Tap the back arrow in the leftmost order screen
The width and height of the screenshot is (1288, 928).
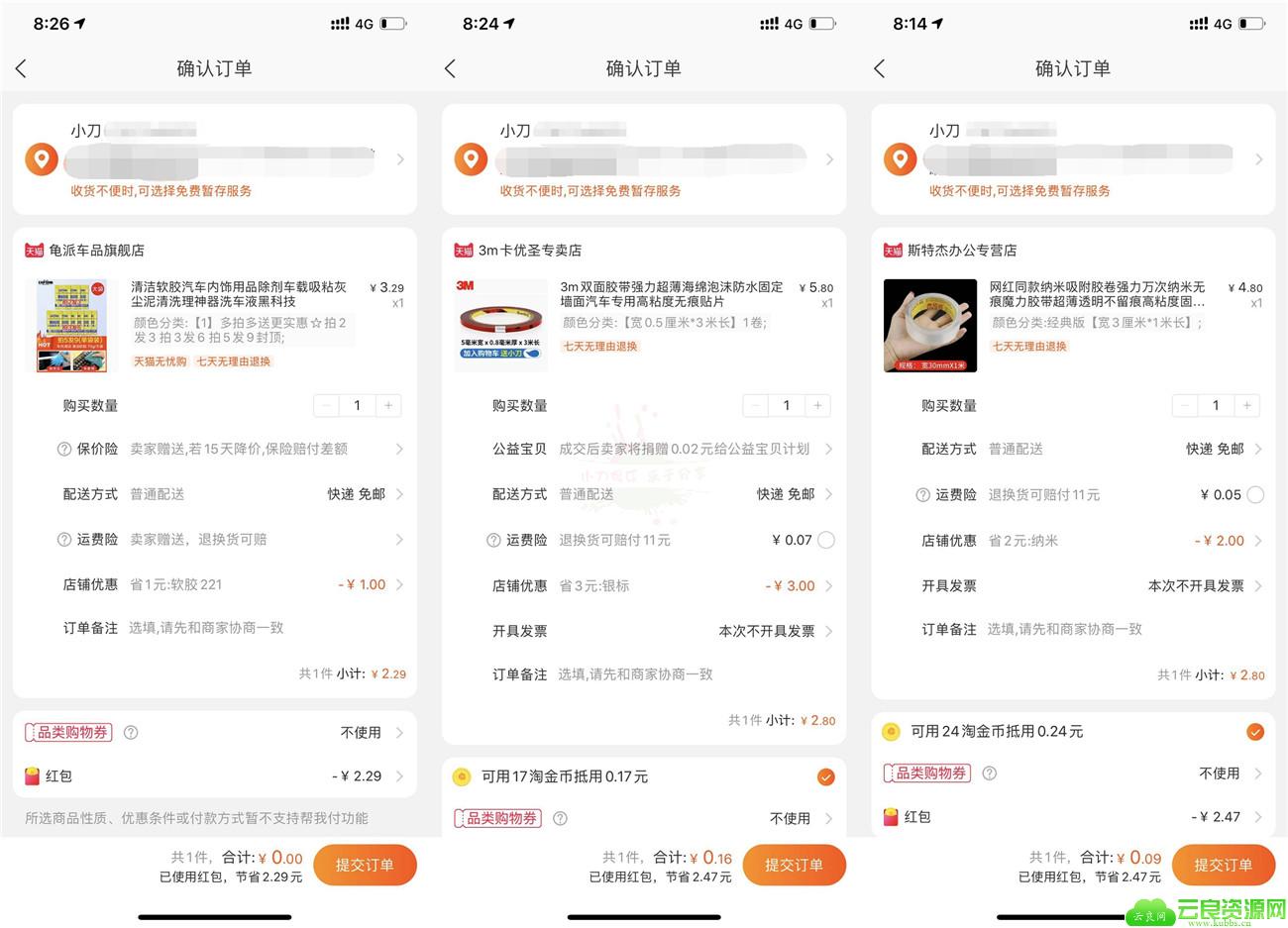[22, 68]
